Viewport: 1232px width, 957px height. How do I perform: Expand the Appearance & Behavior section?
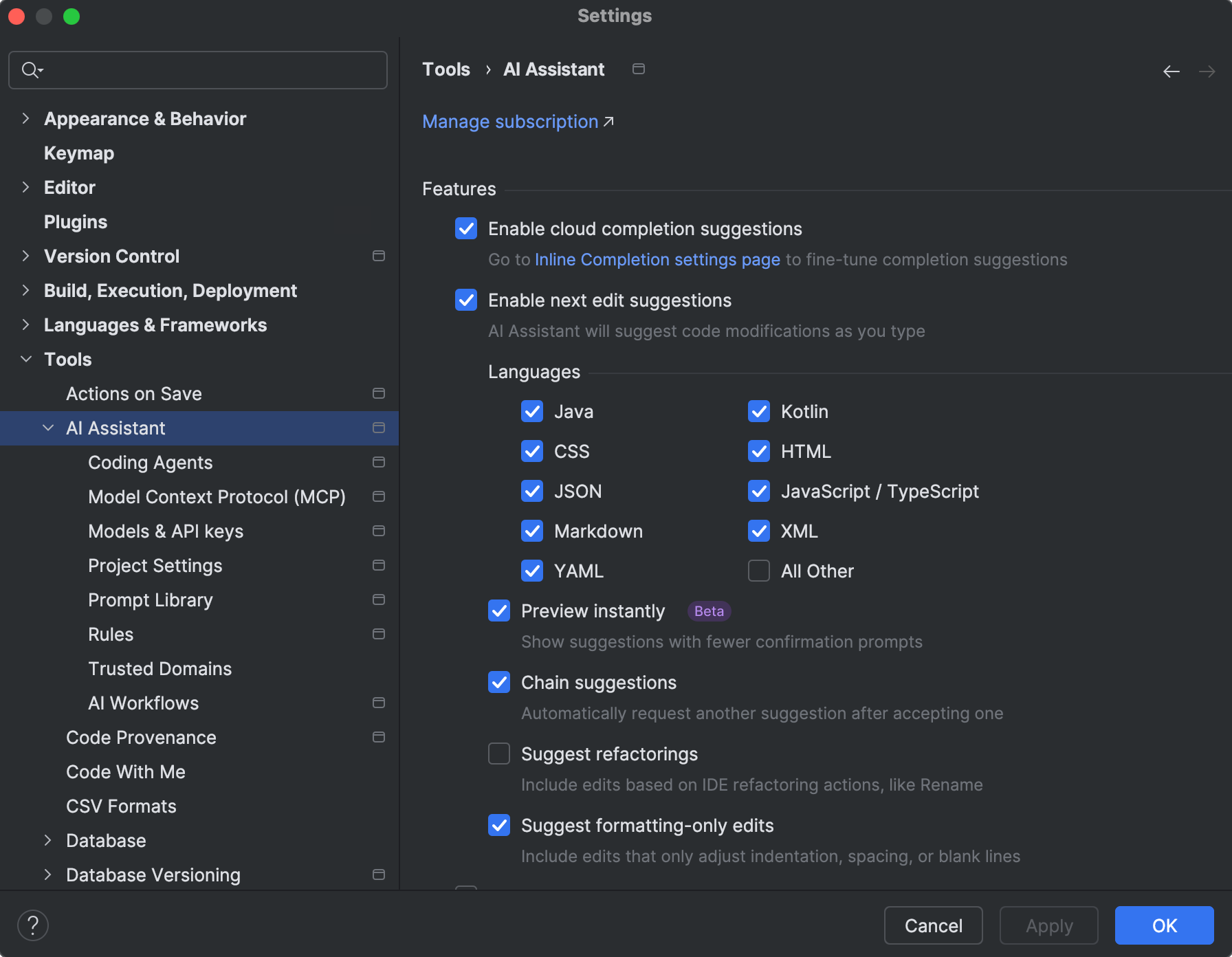tap(25, 118)
